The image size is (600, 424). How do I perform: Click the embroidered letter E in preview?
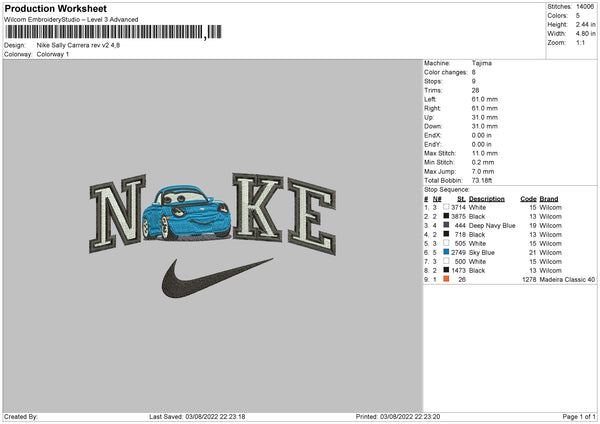(311, 216)
